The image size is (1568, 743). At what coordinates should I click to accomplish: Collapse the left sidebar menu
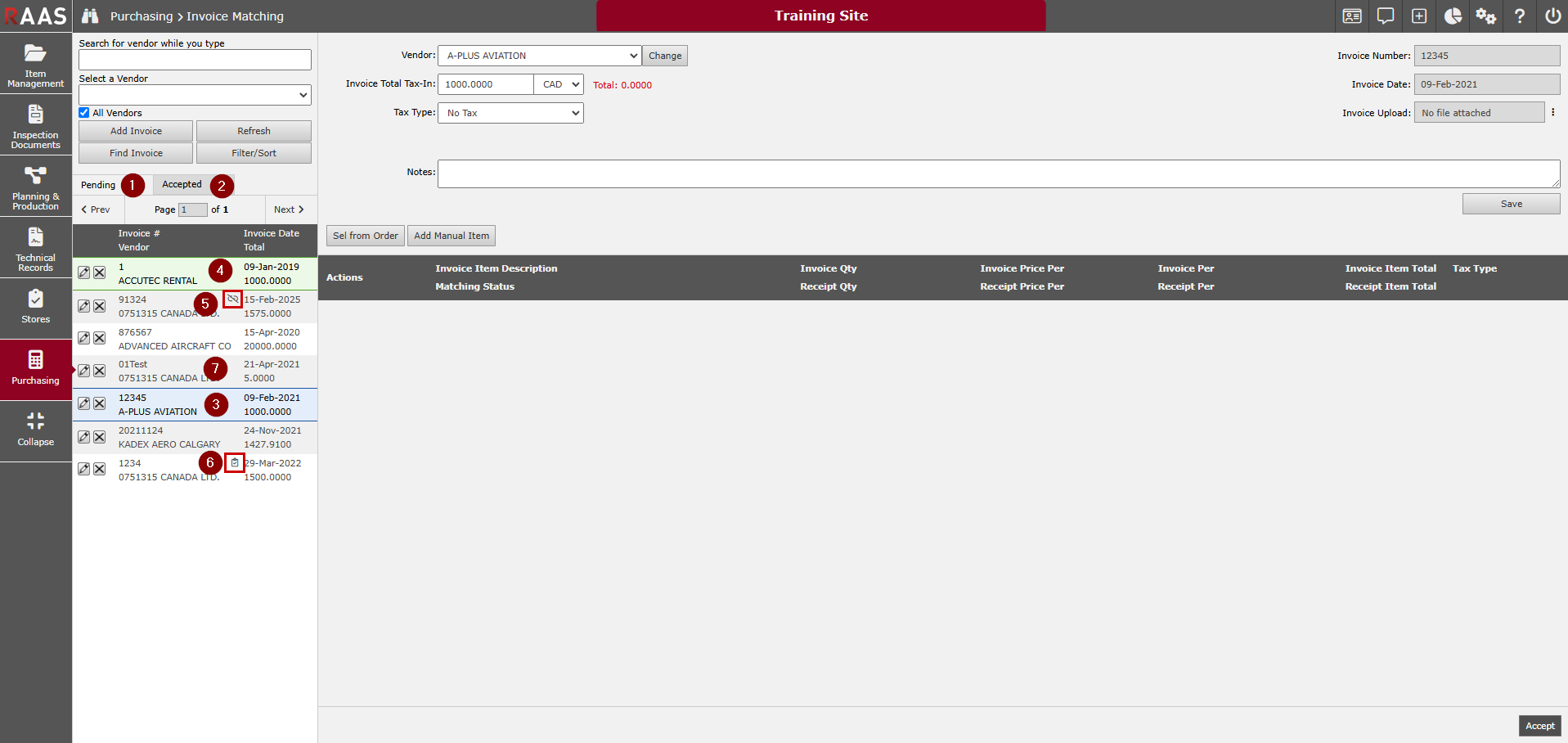click(35, 429)
